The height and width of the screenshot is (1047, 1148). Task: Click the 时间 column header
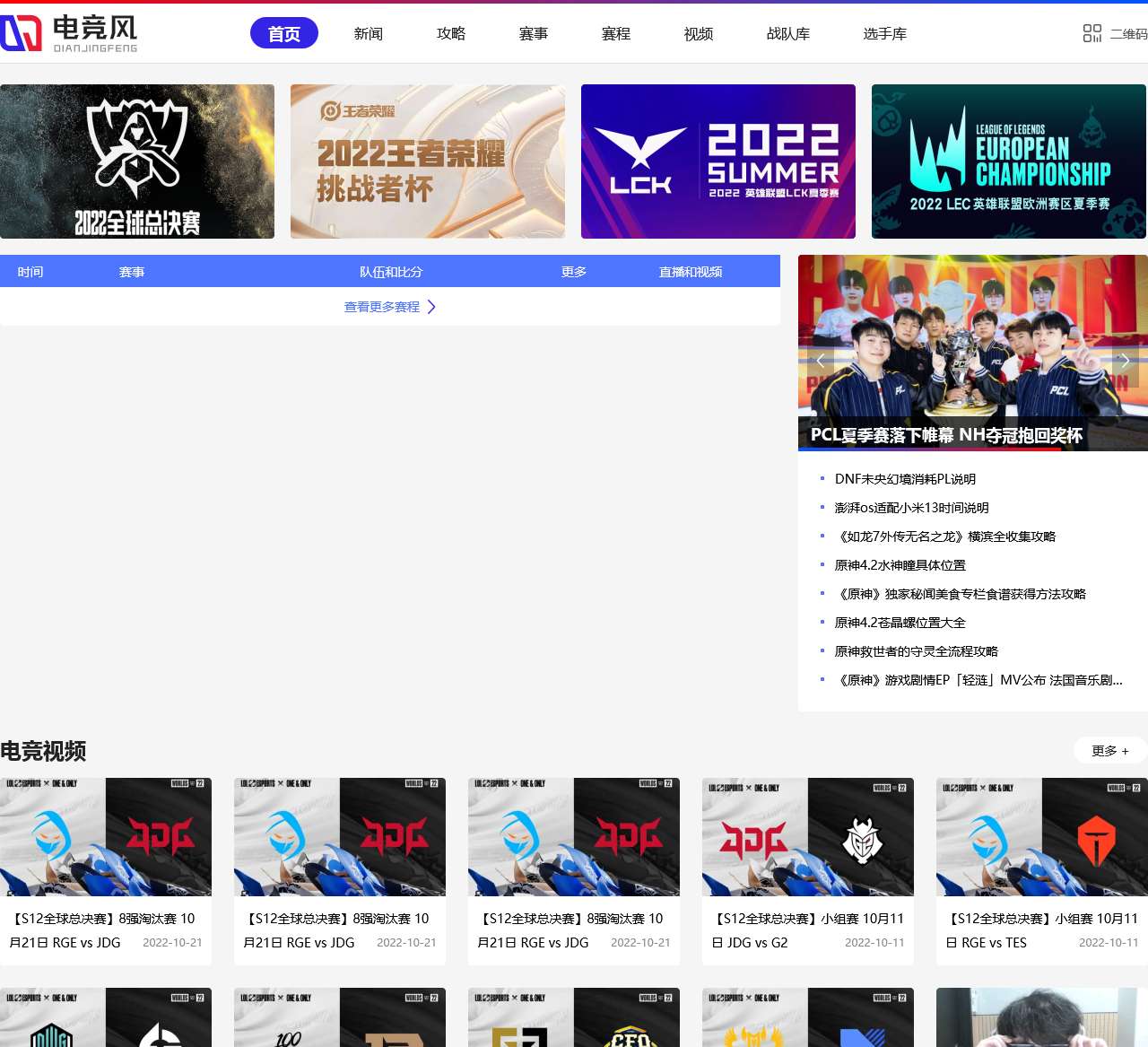click(30, 272)
